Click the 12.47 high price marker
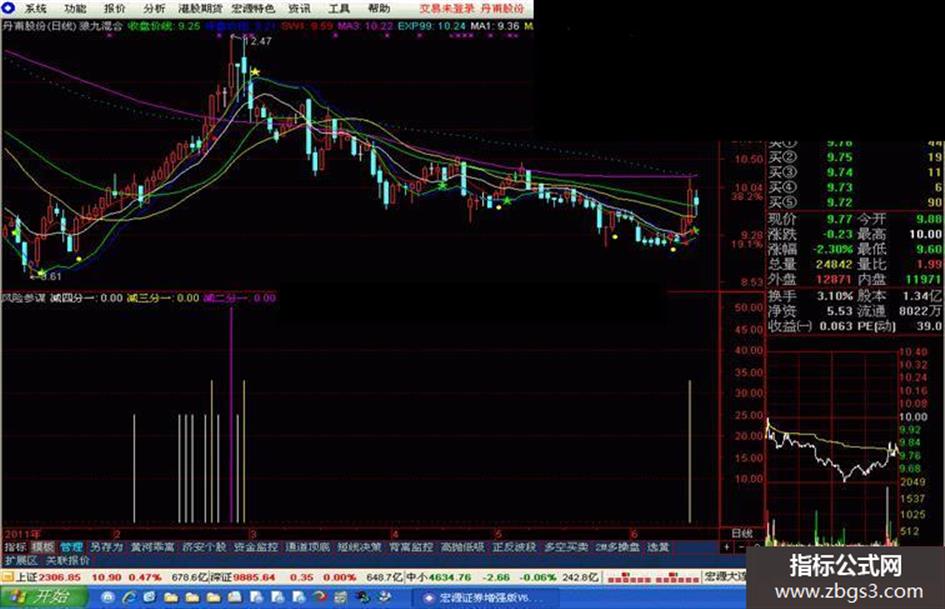945x609 pixels. click(x=258, y=41)
